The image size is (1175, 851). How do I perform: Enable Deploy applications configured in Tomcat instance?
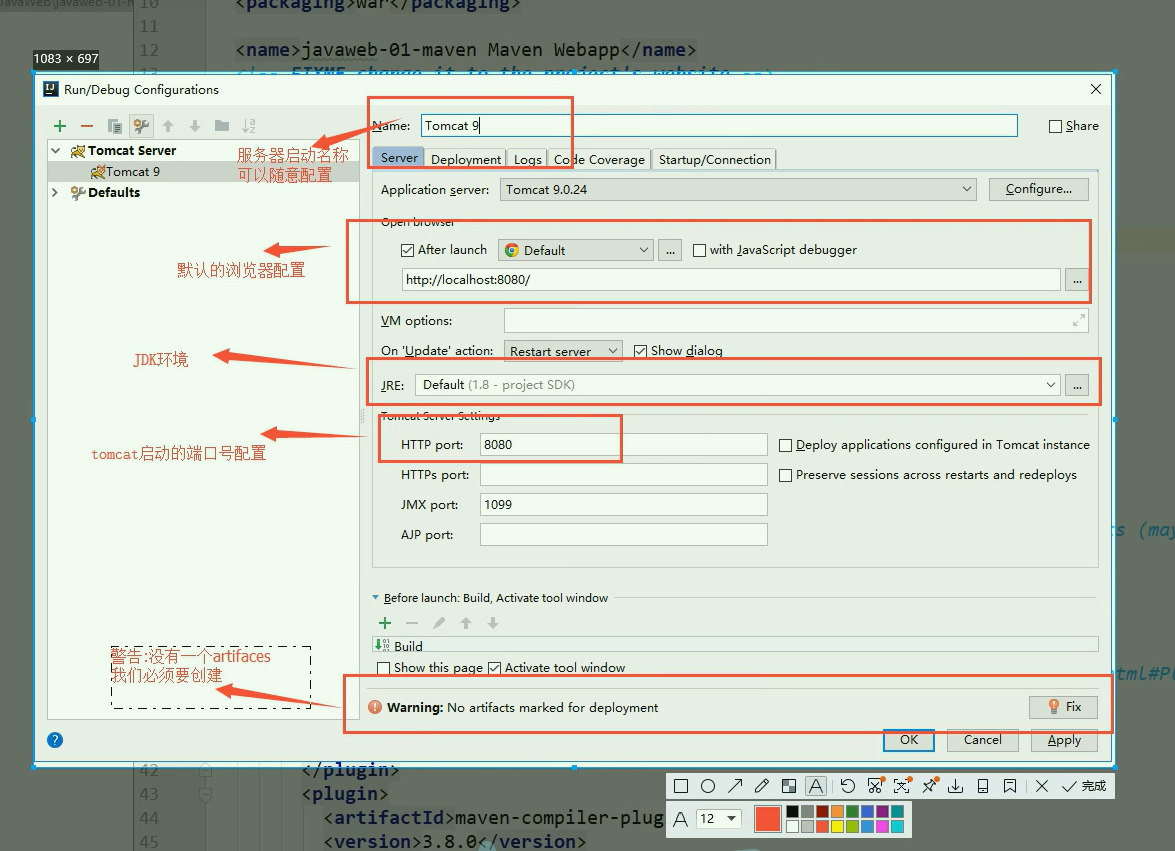coord(785,445)
